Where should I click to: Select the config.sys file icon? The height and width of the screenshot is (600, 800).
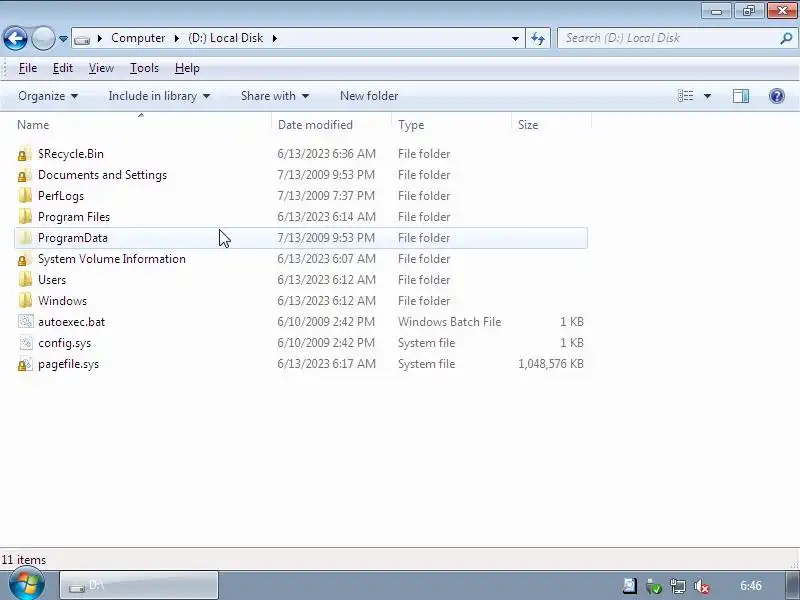click(26, 343)
